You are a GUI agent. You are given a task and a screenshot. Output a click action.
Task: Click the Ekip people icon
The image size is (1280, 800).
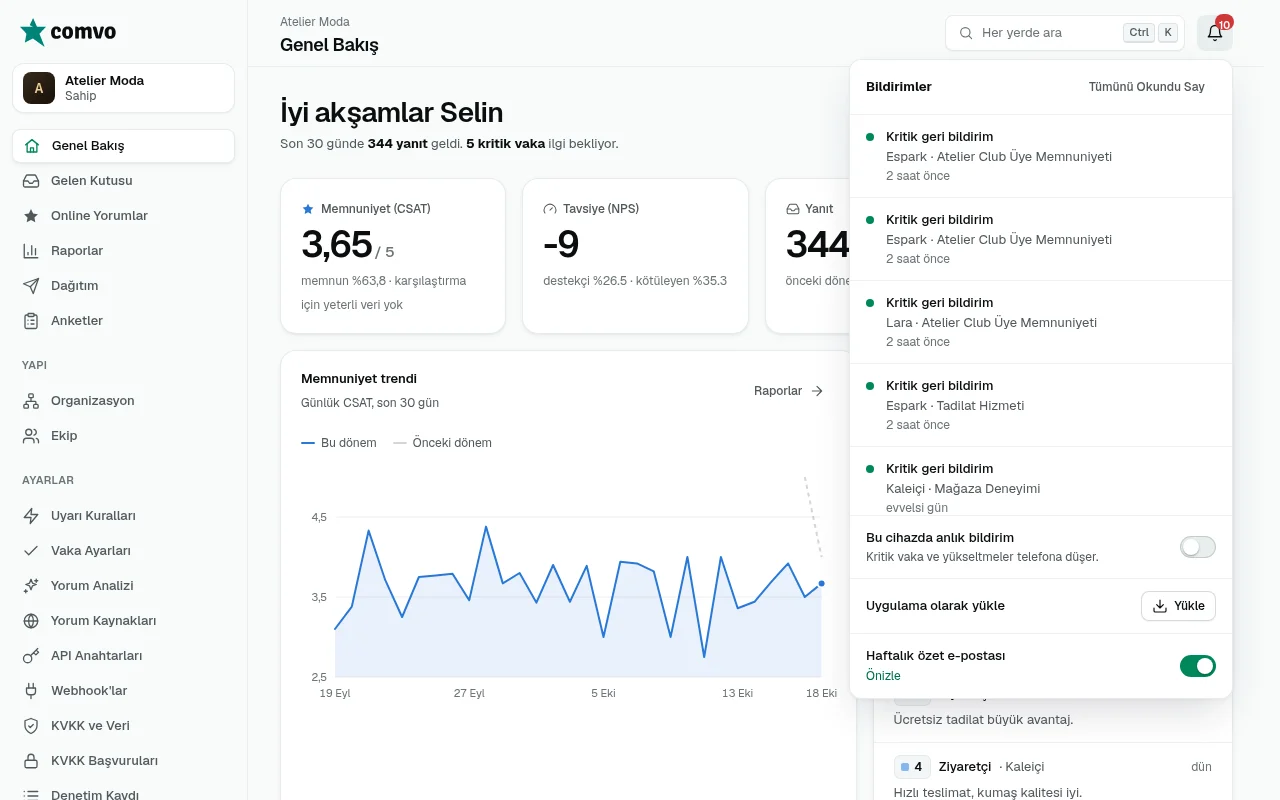[31, 436]
